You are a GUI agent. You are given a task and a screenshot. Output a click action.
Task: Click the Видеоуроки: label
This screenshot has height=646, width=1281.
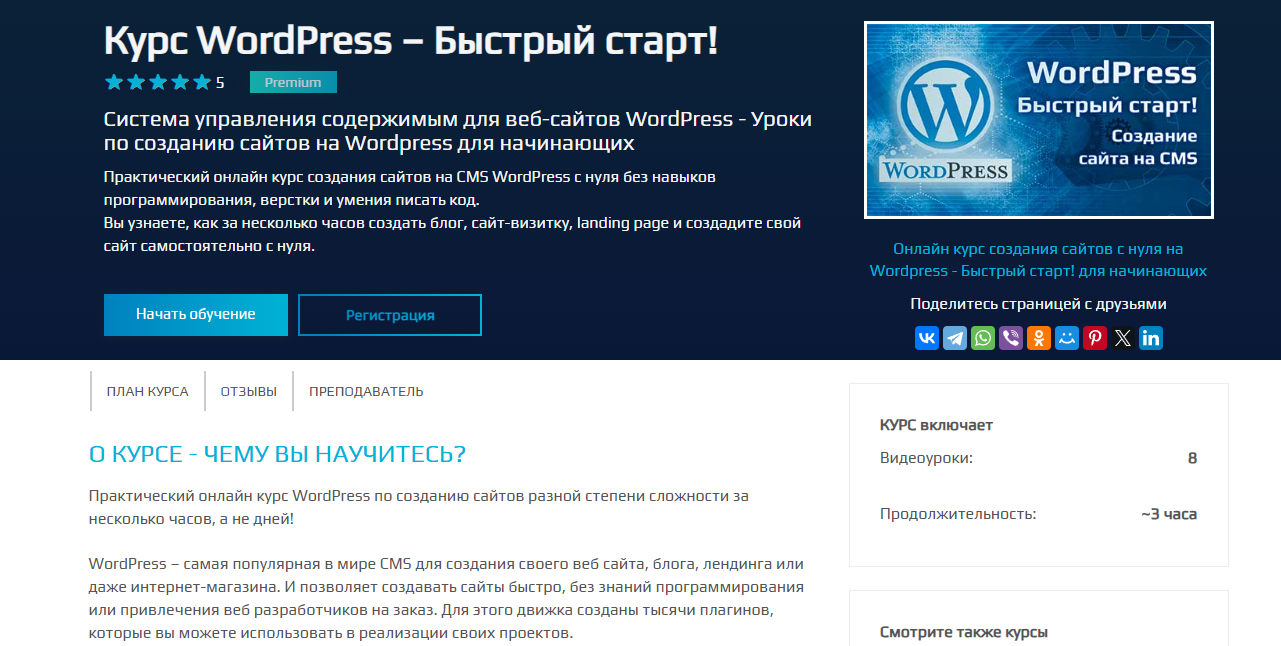pyautogui.click(x=926, y=458)
